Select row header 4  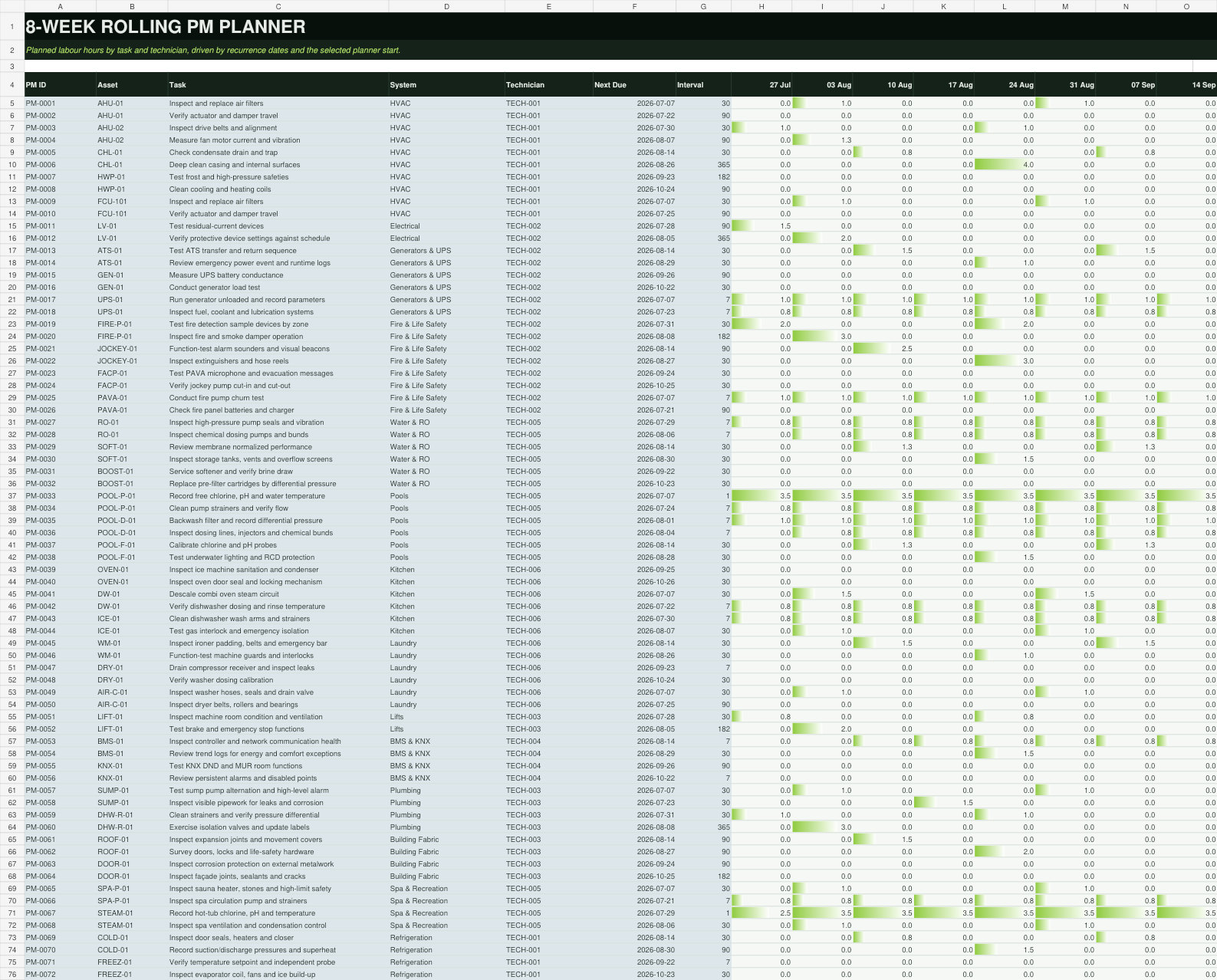12,85
